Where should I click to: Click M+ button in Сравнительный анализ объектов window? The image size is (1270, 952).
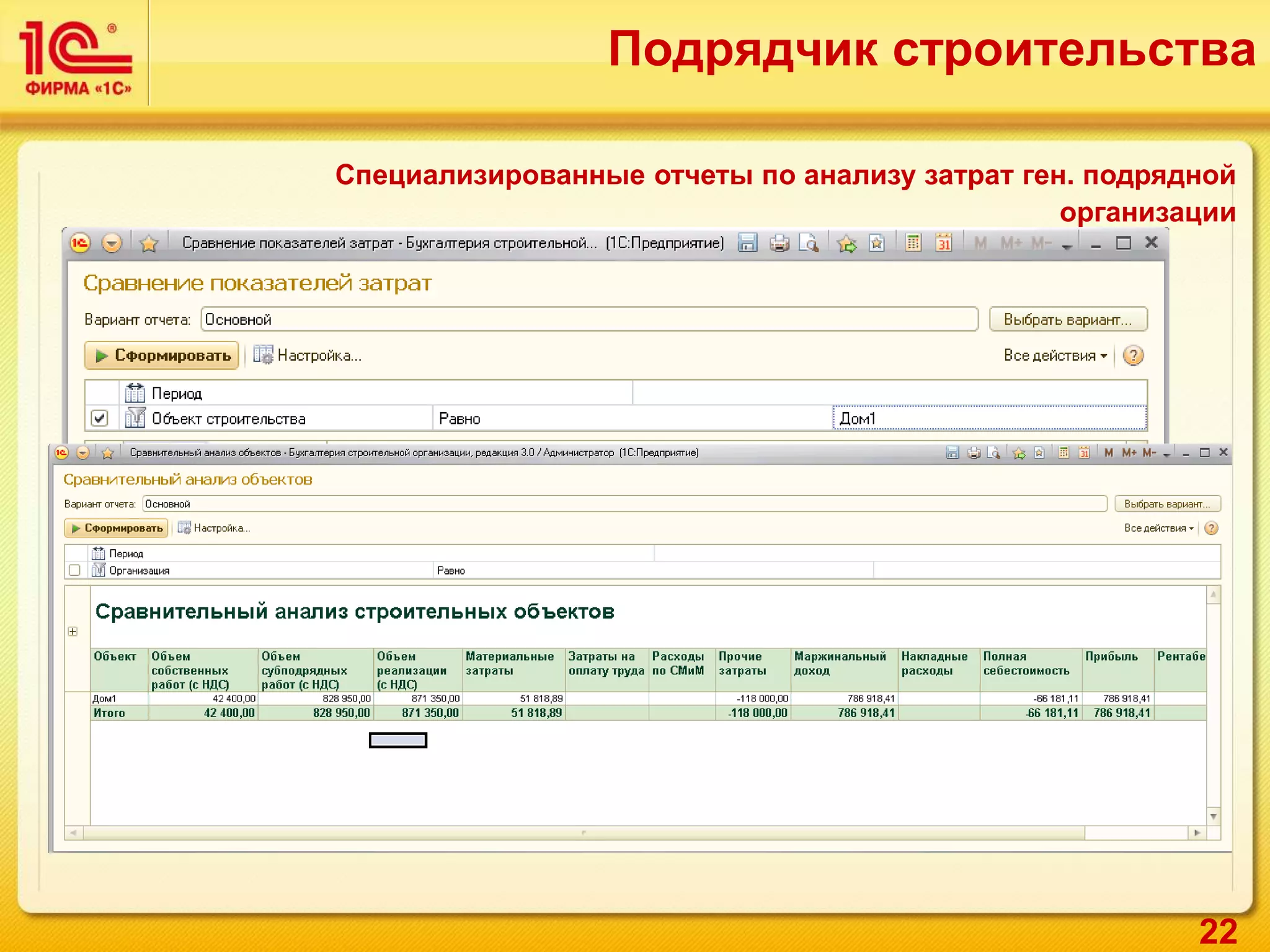click(x=1129, y=452)
